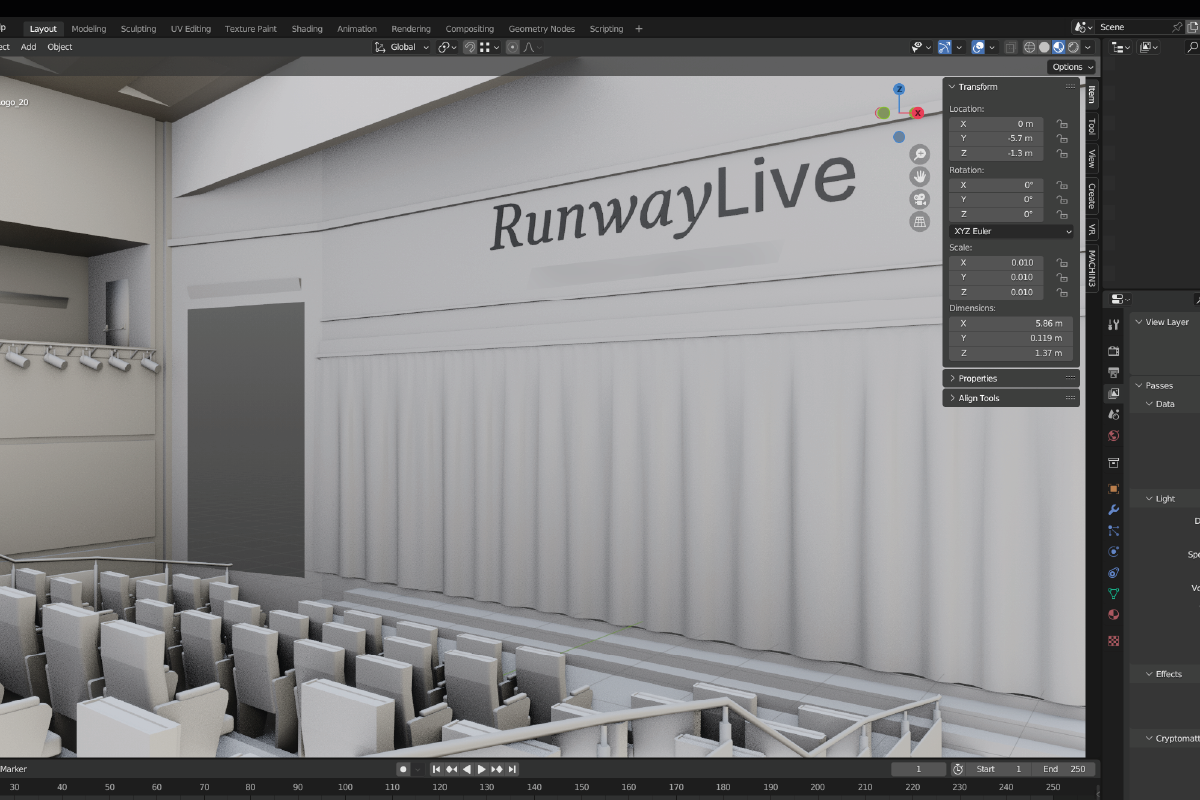Open the Texture properties checker icon
This screenshot has width=1200, height=800.
[x=1114, y=640]
